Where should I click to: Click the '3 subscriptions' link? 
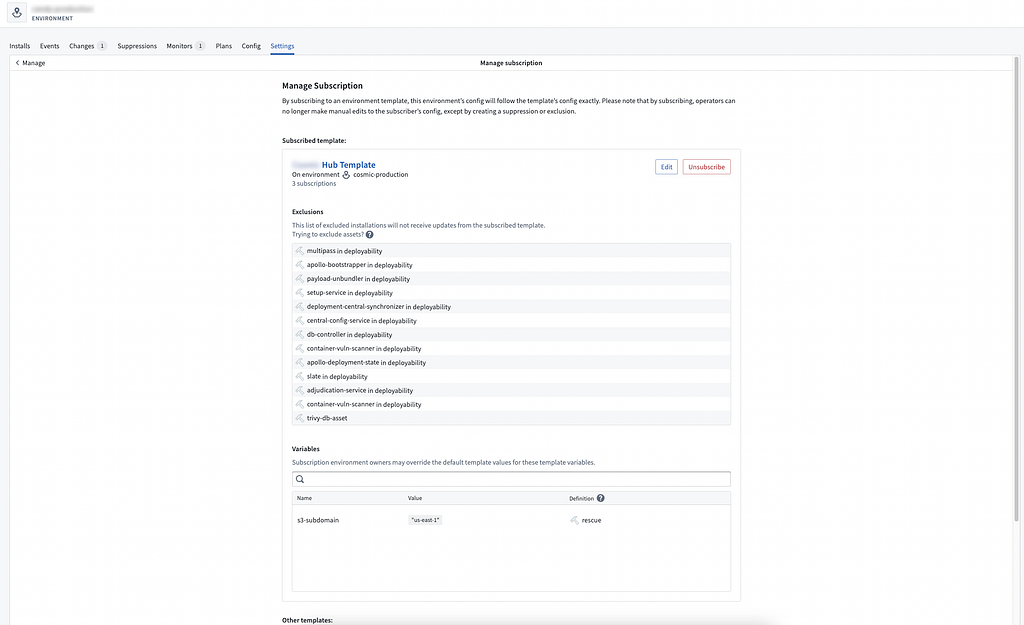314,184
